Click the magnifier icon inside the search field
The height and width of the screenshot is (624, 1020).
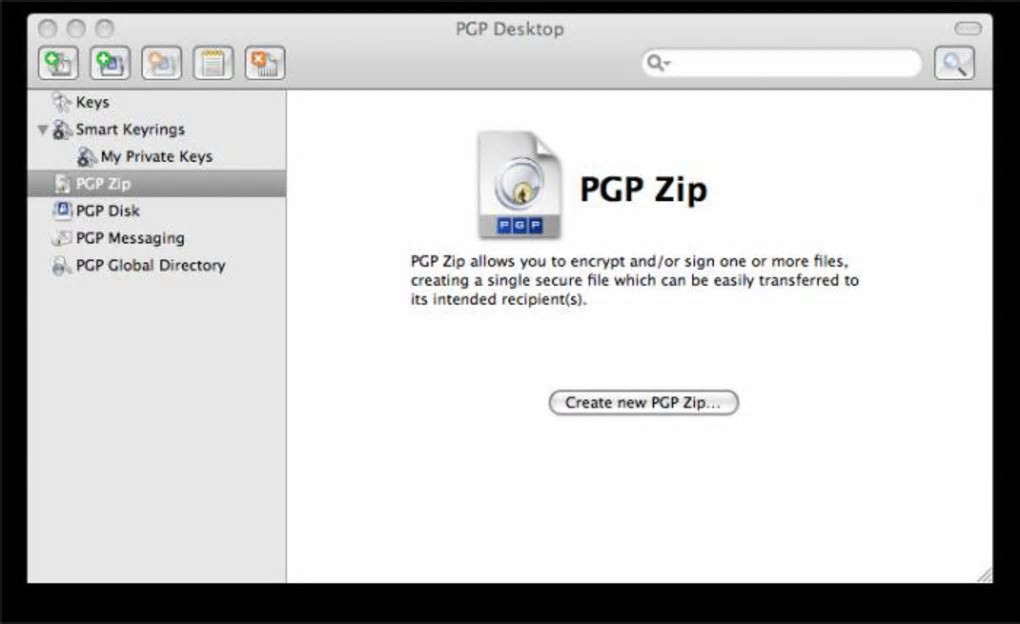(x=656, y=63)
